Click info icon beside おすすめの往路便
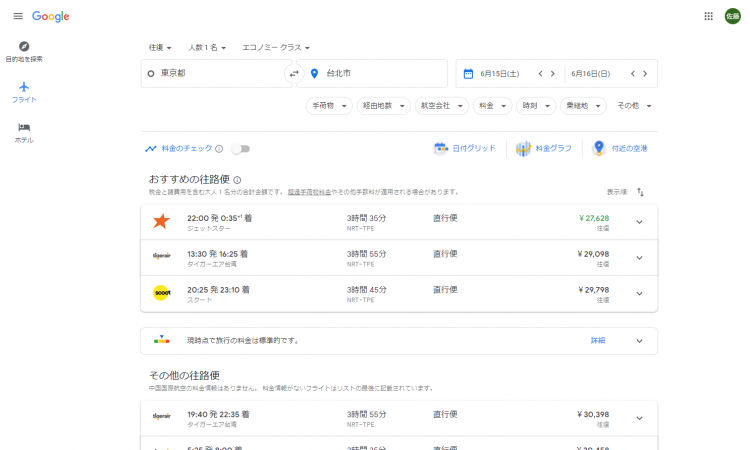 click(237, 180)
